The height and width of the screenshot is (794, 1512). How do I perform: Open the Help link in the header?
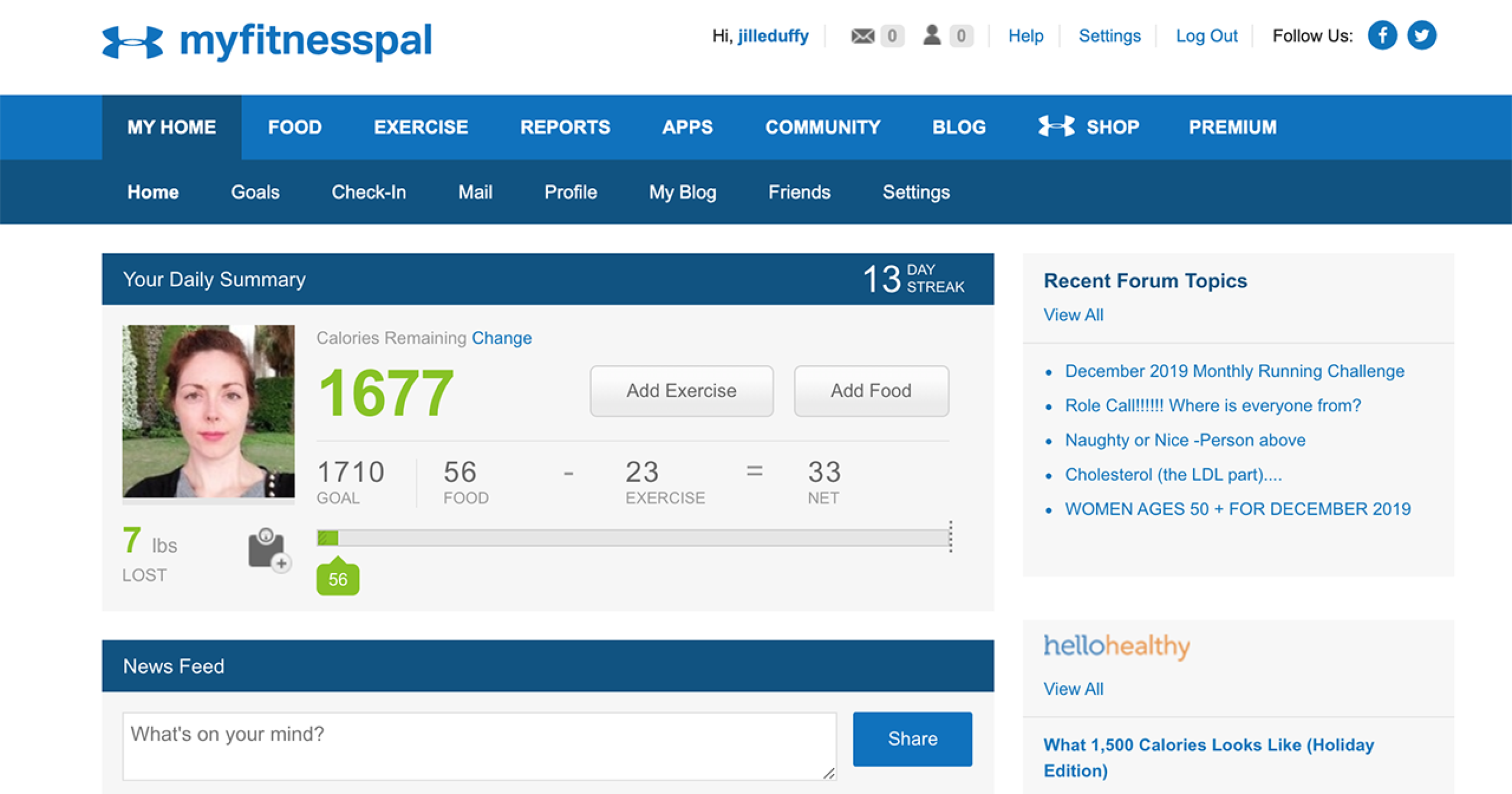pyautogui.click(x=1026, y=36)
